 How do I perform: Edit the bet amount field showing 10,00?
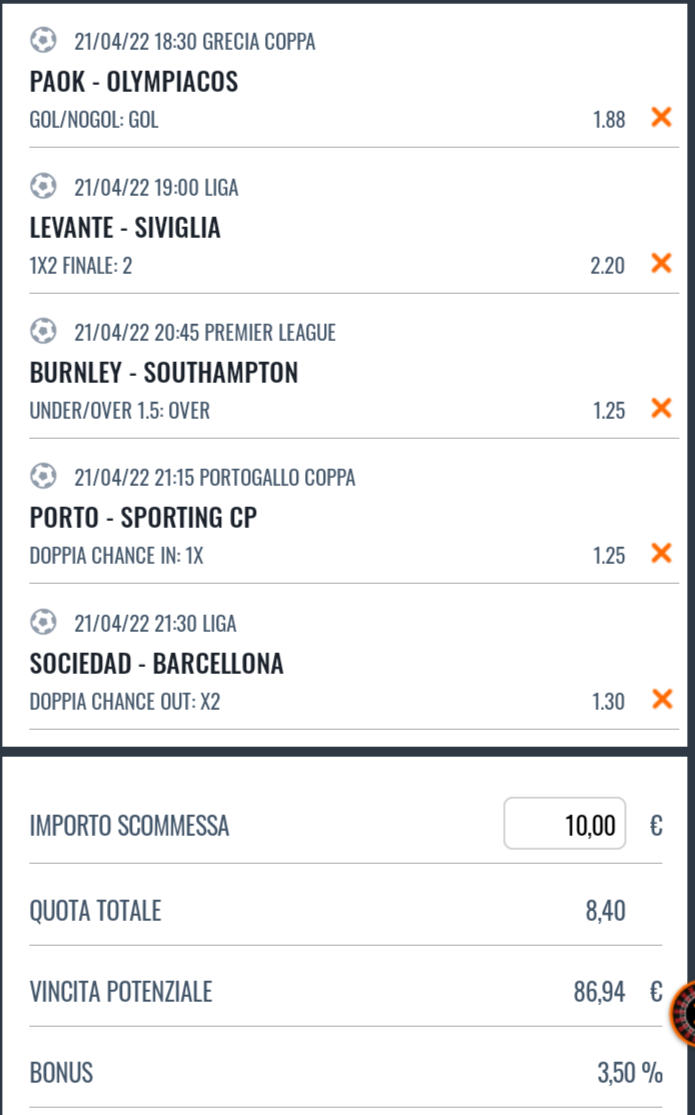coord(565,824)
